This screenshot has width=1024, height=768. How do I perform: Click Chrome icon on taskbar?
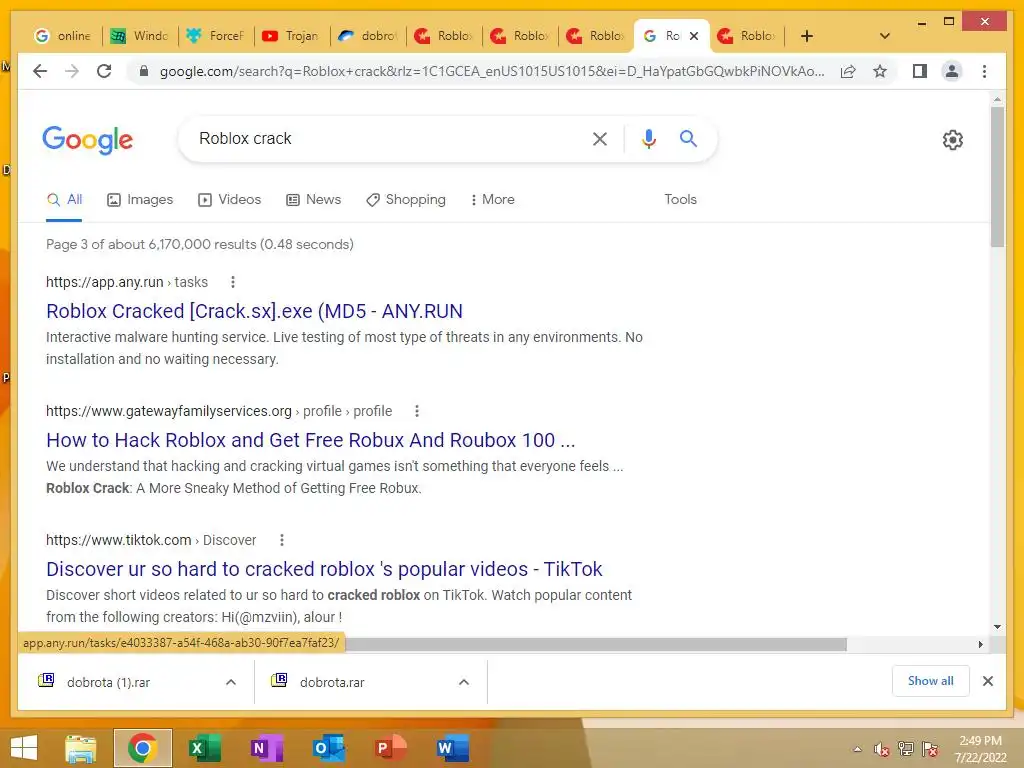point(142,748)
